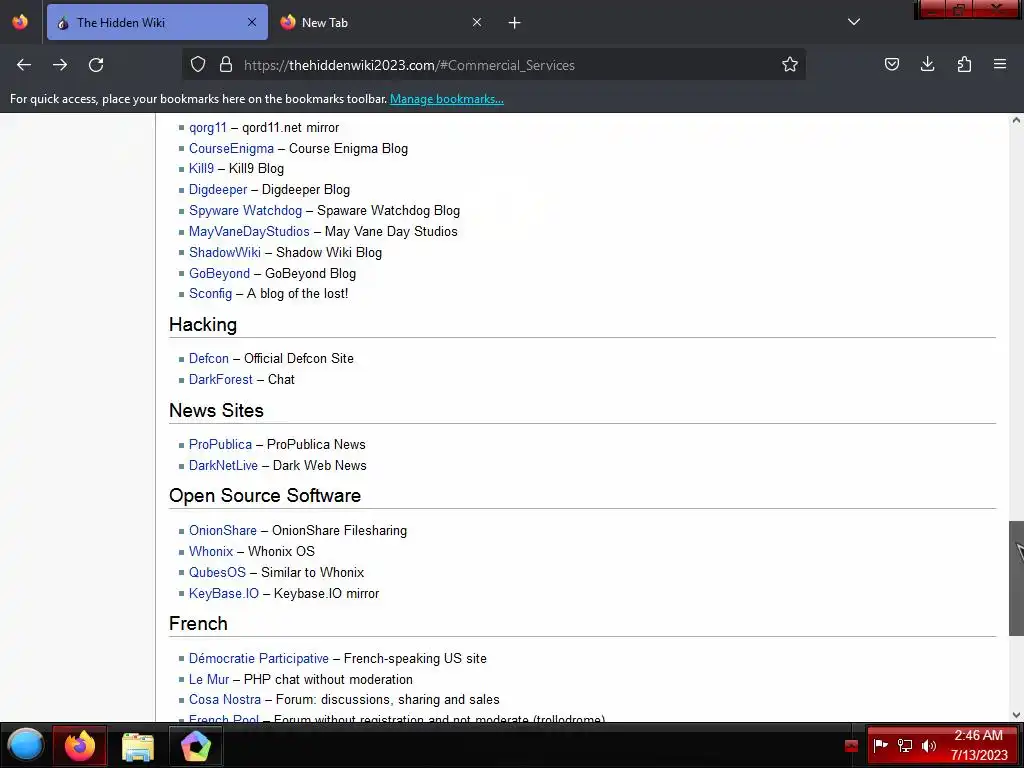This screenshot has width=1024, height=768.
Task: Open the Démocratie Participative link
Action: (x=259, y=658)
